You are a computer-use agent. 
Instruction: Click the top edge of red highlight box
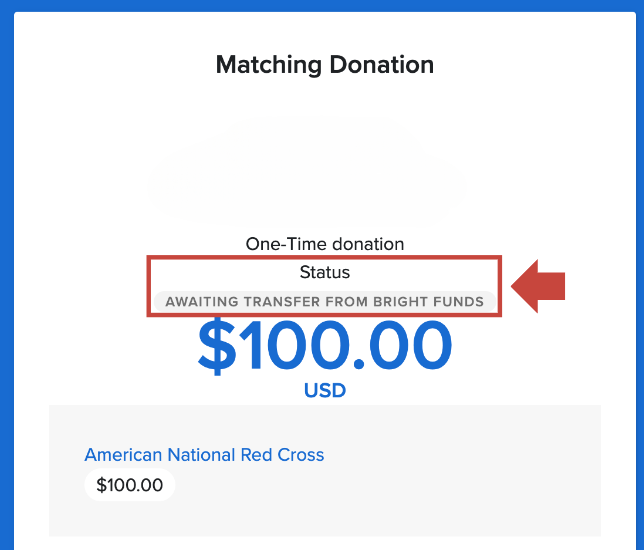[324, 258]
